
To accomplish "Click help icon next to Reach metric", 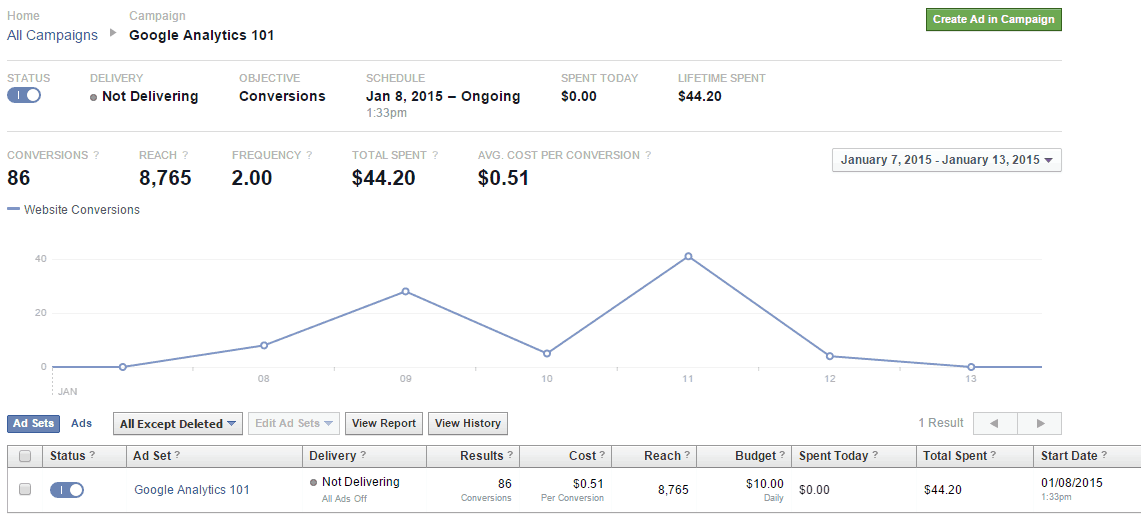I will (x=185, y=156).
